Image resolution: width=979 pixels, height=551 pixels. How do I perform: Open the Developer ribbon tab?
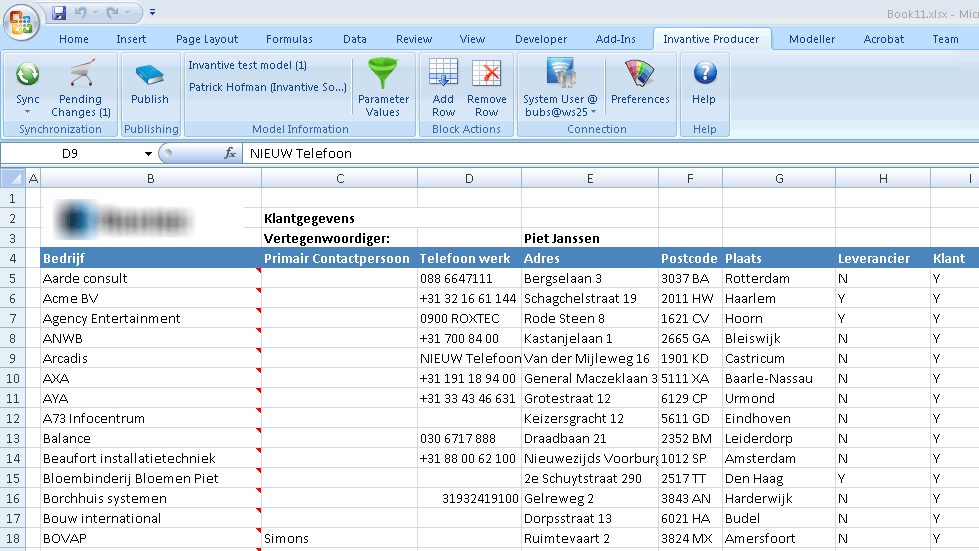pos(541,39)
